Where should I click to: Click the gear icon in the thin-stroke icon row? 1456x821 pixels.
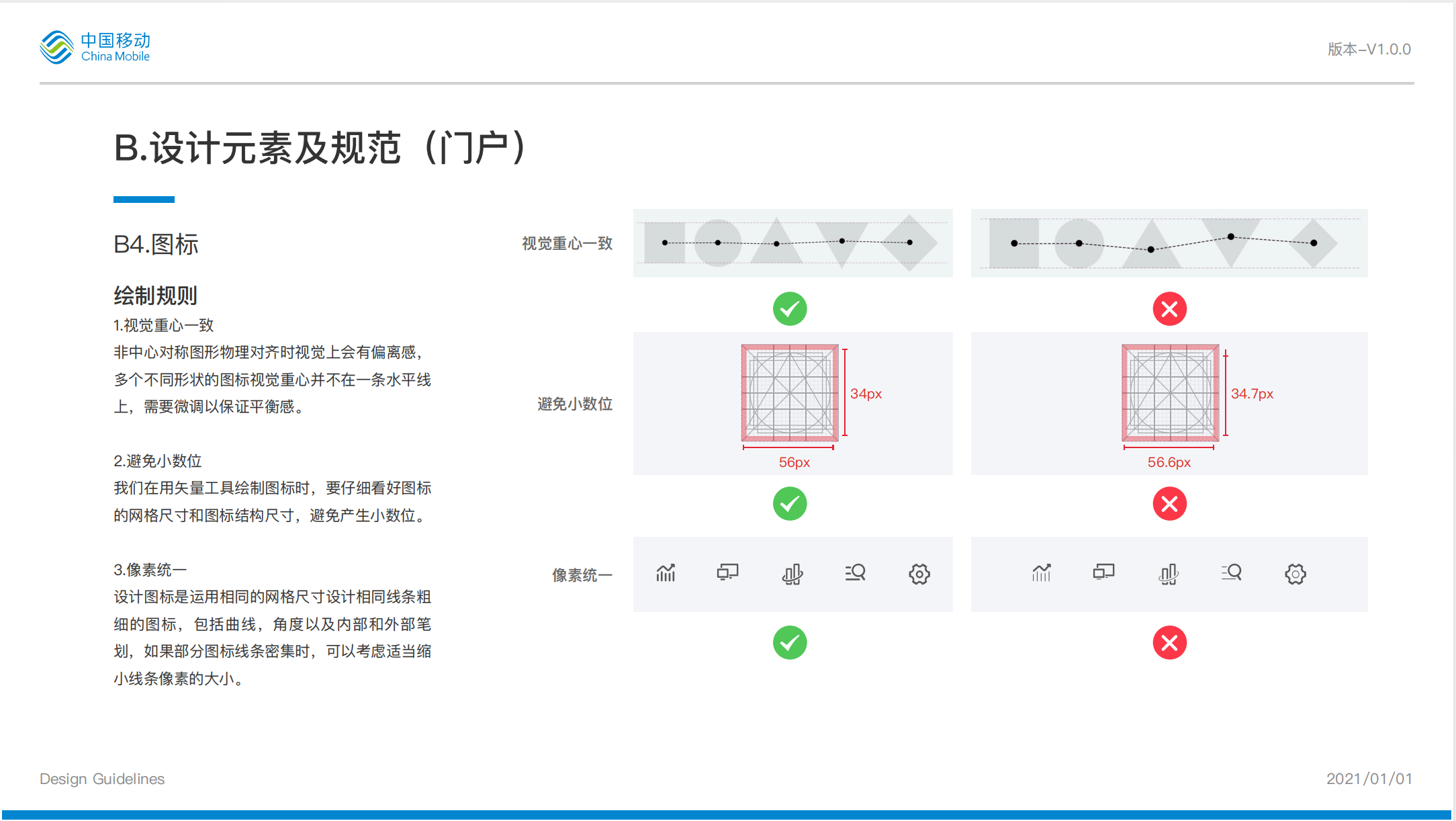[x=1295, y=574]
